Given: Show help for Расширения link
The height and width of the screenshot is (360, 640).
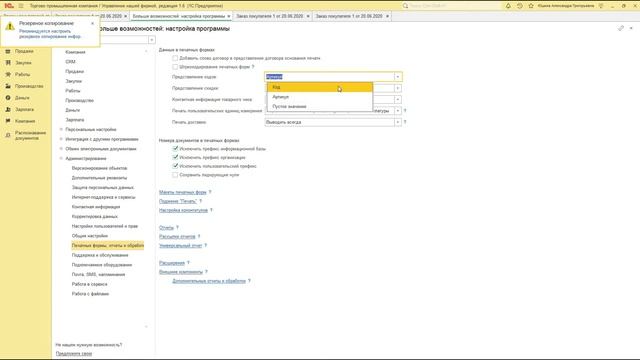Looking at the screenshot, I should click(x=188, y=263).
